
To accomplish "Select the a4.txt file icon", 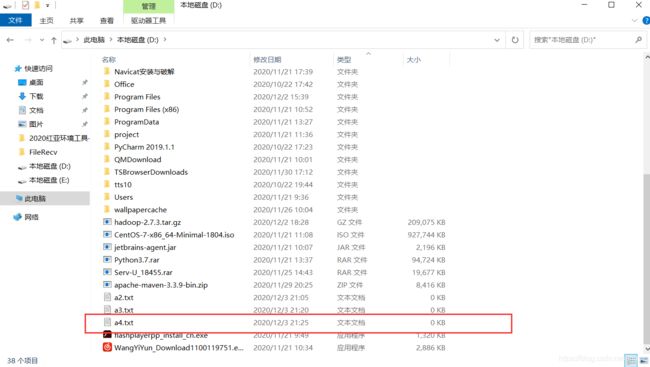I will click(x=107, y=322).
